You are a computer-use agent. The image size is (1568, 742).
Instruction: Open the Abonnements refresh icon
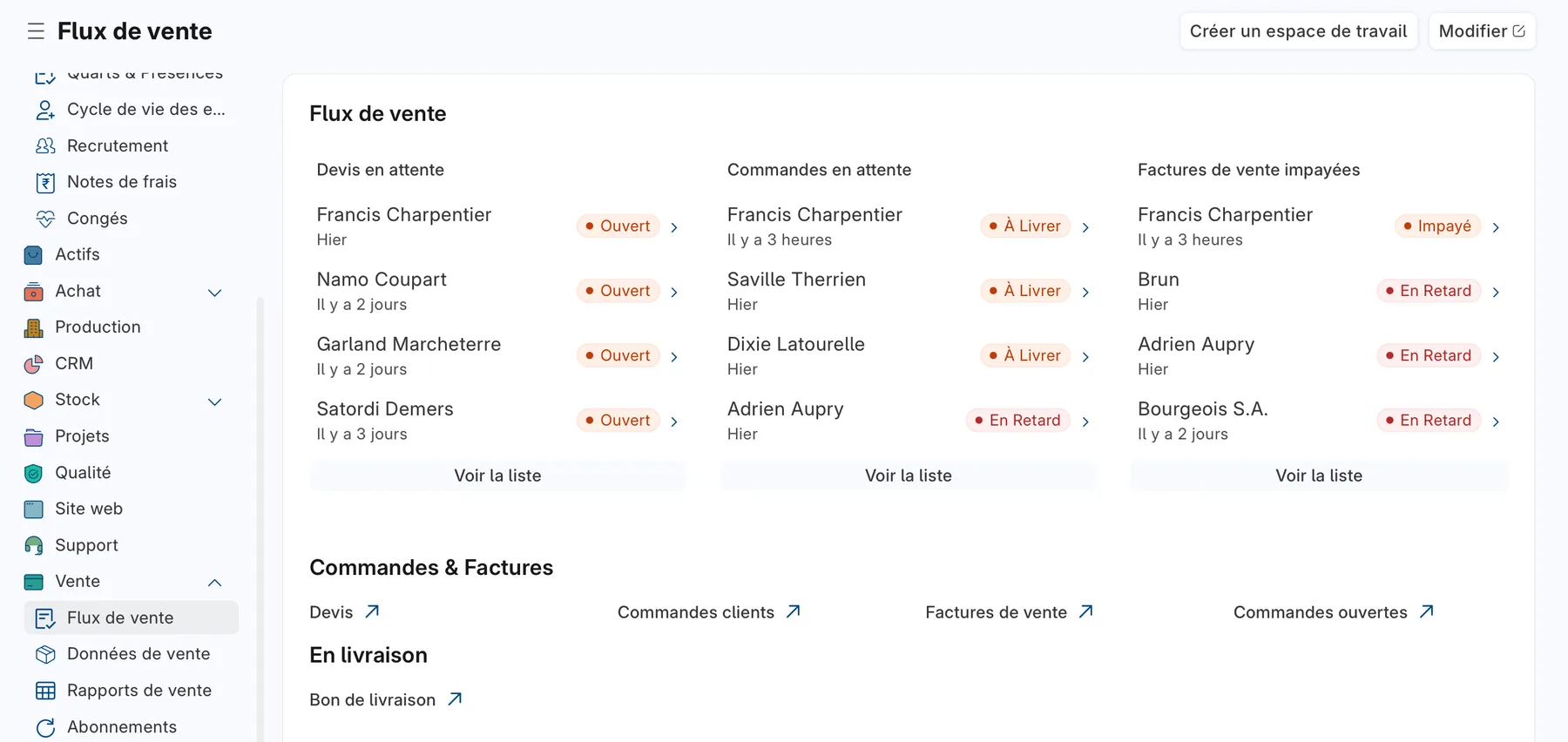click(x=45, y=727)
